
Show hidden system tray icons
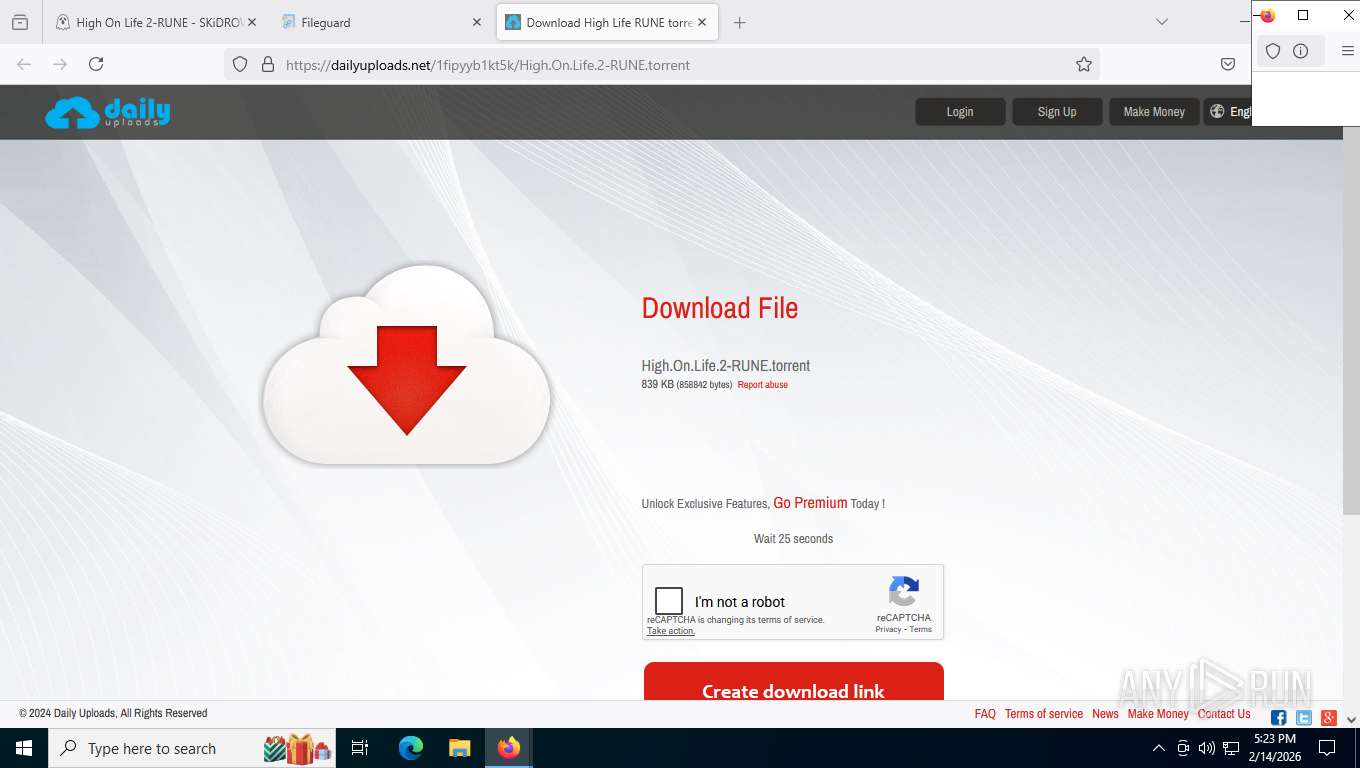pyautogui.click(x=1159, y=748)
